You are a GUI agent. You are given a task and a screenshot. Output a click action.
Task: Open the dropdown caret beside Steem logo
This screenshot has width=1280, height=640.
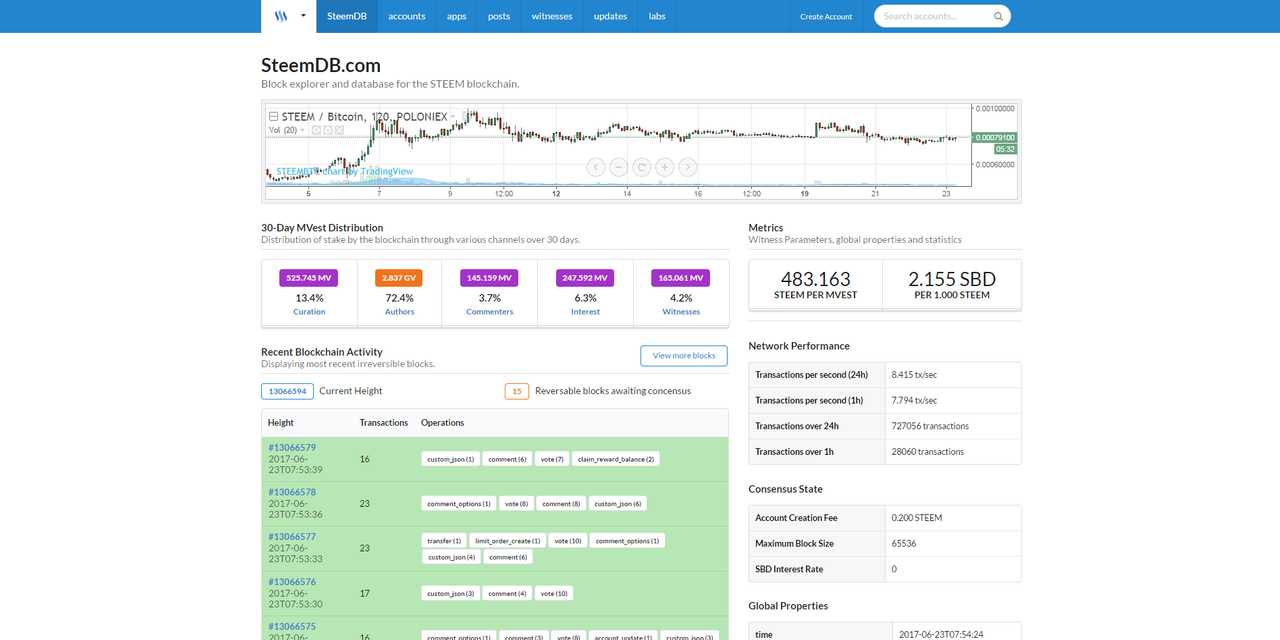302,17
